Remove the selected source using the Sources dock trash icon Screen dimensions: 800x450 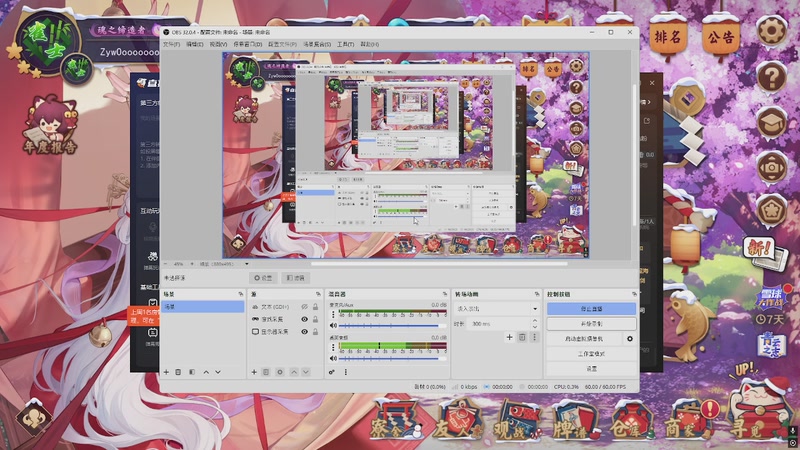tap(266, 372)
